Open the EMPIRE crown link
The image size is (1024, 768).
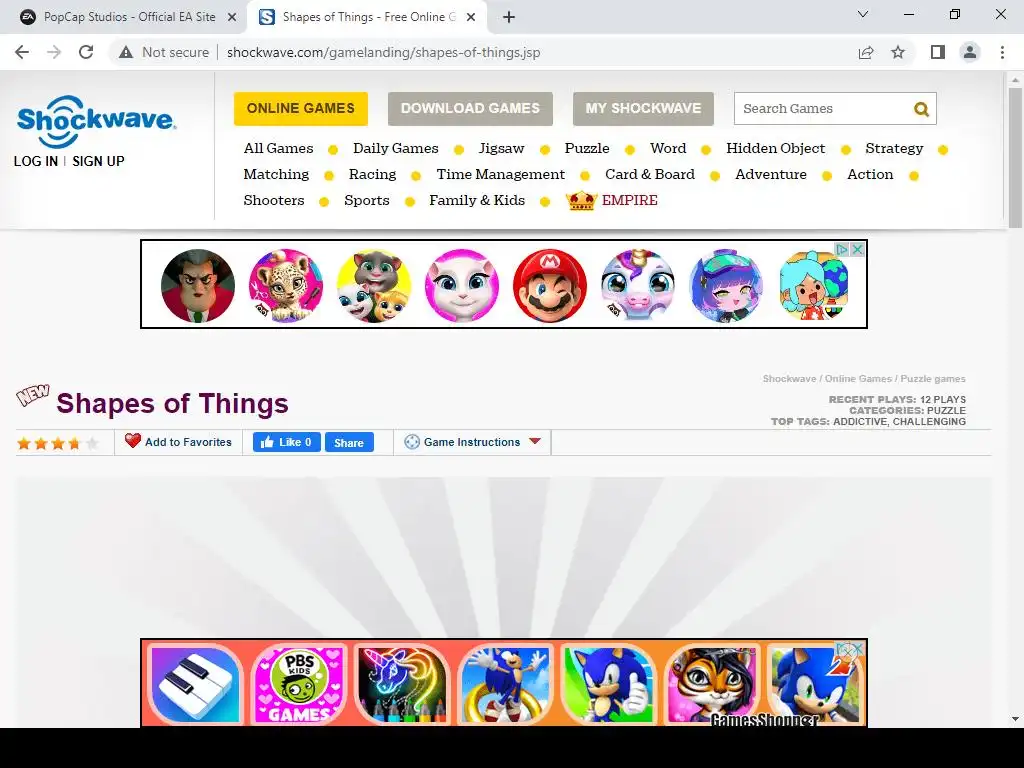pyautogui.click(x=613, y=200)
